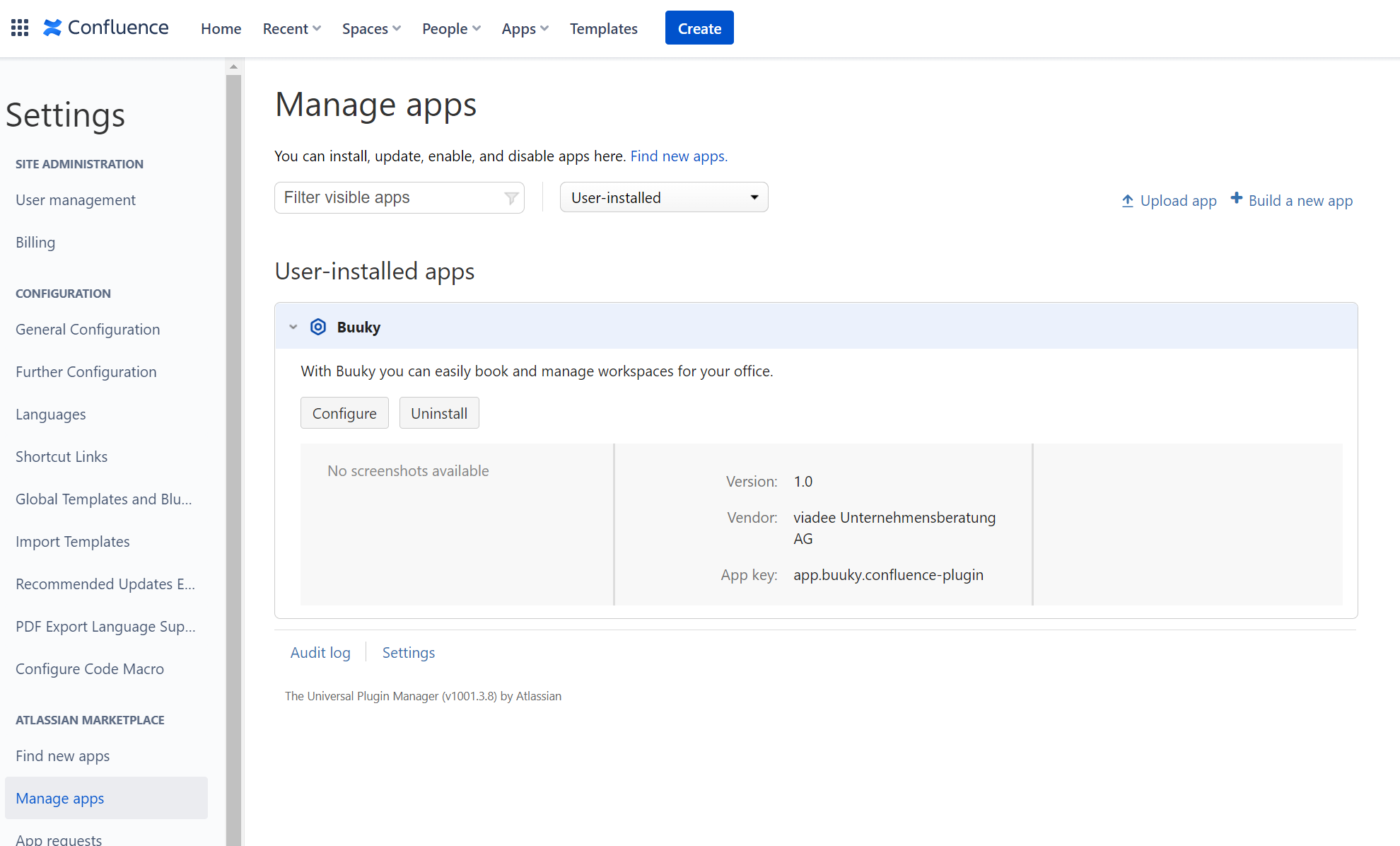Click the Confluence logo
Image resolution: width=1400 pixels, height=846 pixels.
(x=106, y=28)
